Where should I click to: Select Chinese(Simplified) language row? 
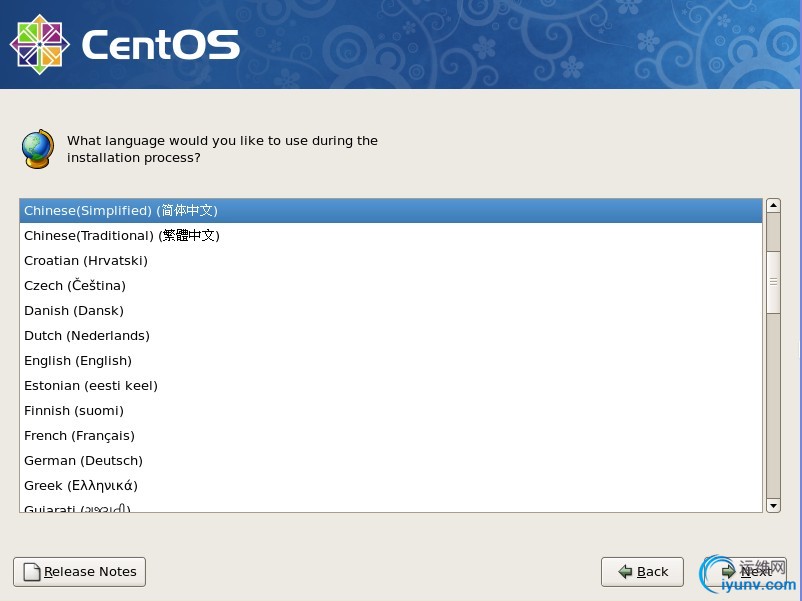(x=391, y=211)
